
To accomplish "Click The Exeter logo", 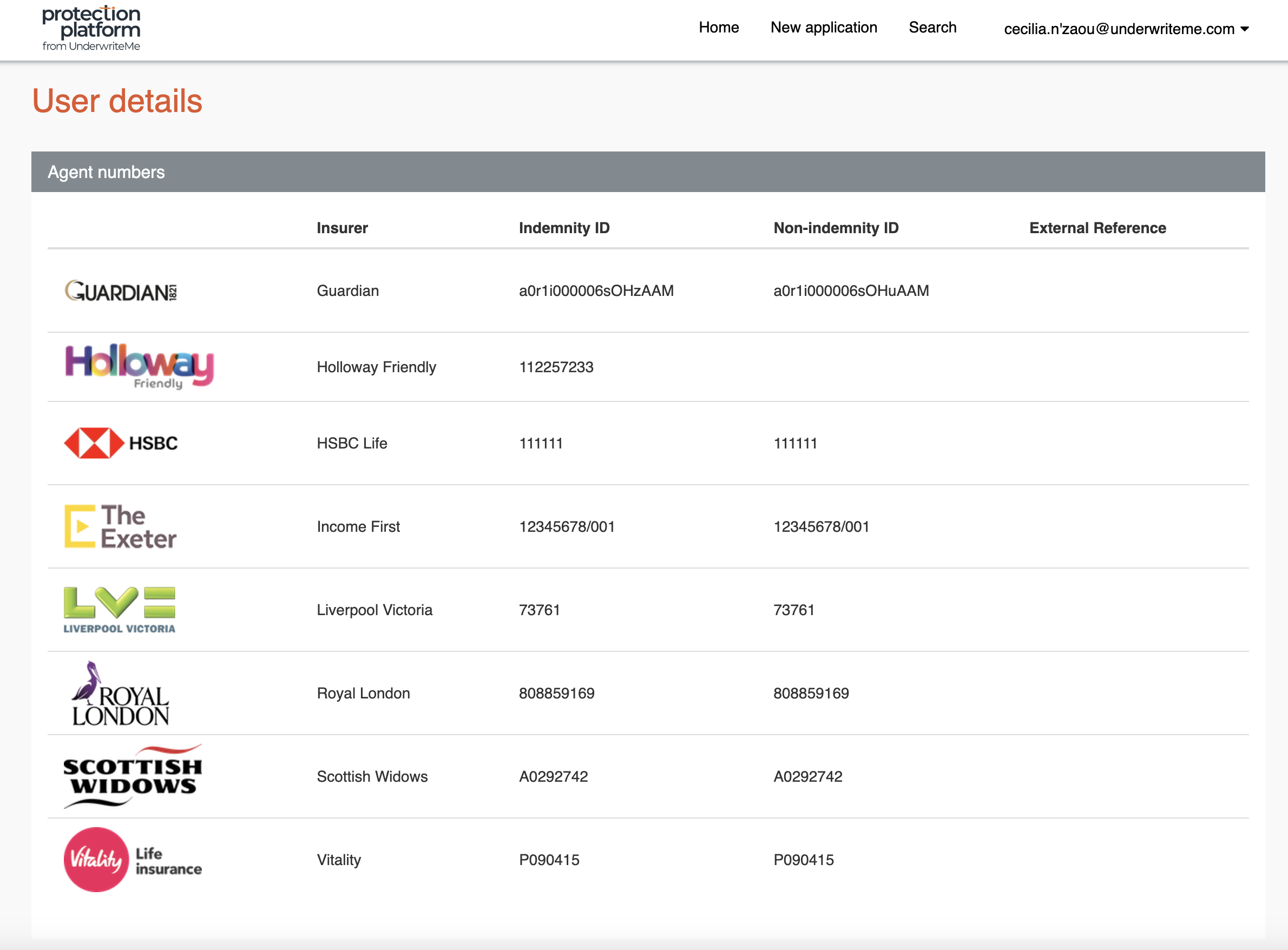I will pos(120,526).
